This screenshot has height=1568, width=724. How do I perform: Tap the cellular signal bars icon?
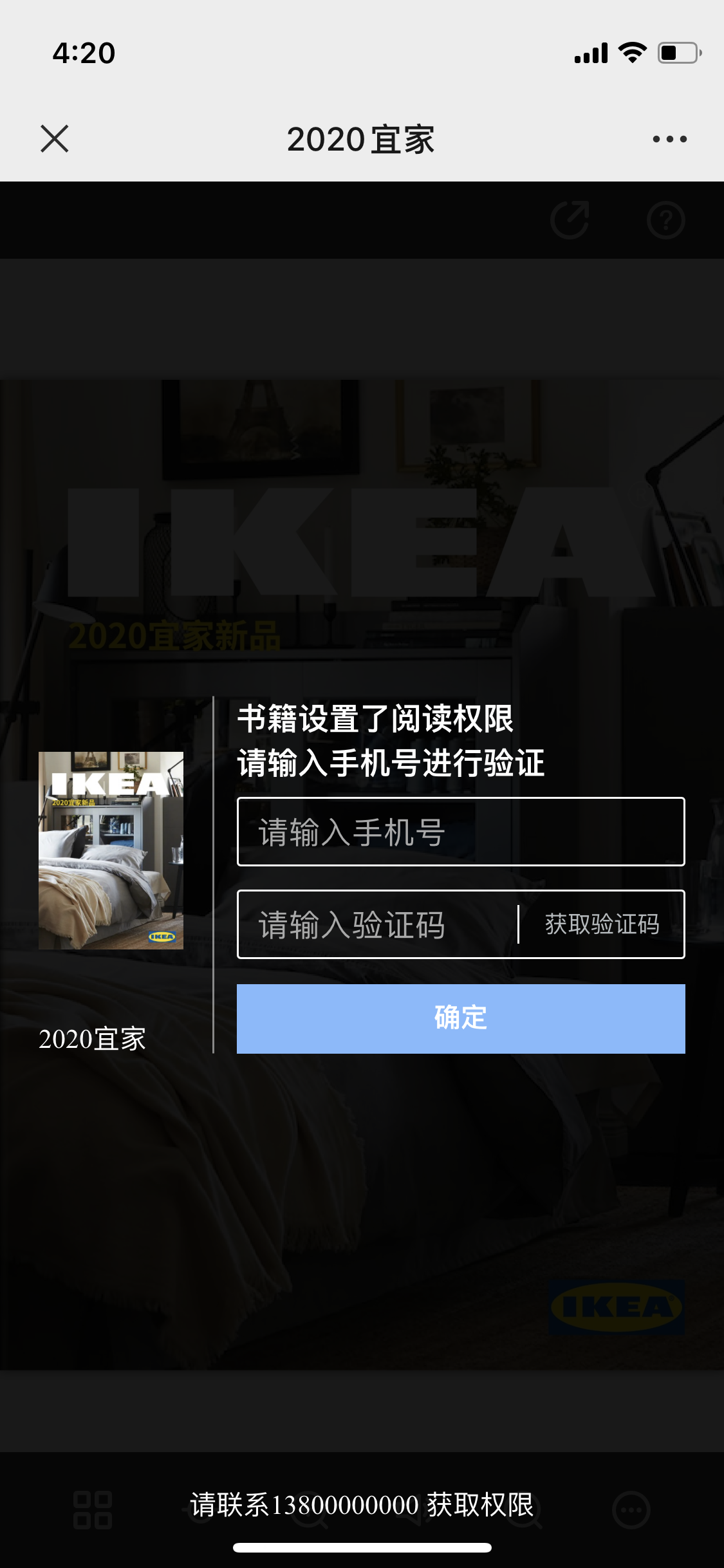point(591,53)
